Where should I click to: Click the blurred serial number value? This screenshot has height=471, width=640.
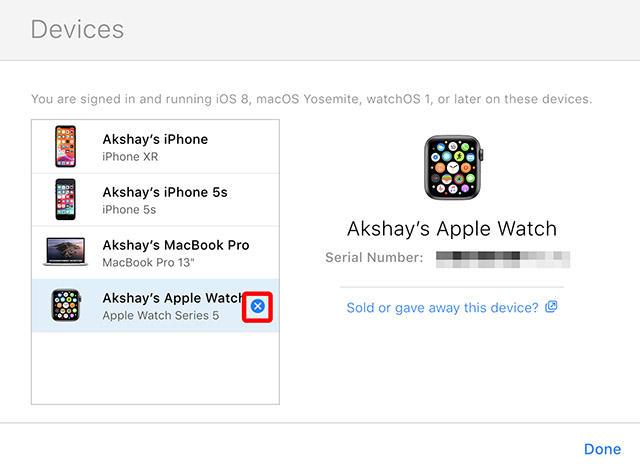click(x=503, y=260)
